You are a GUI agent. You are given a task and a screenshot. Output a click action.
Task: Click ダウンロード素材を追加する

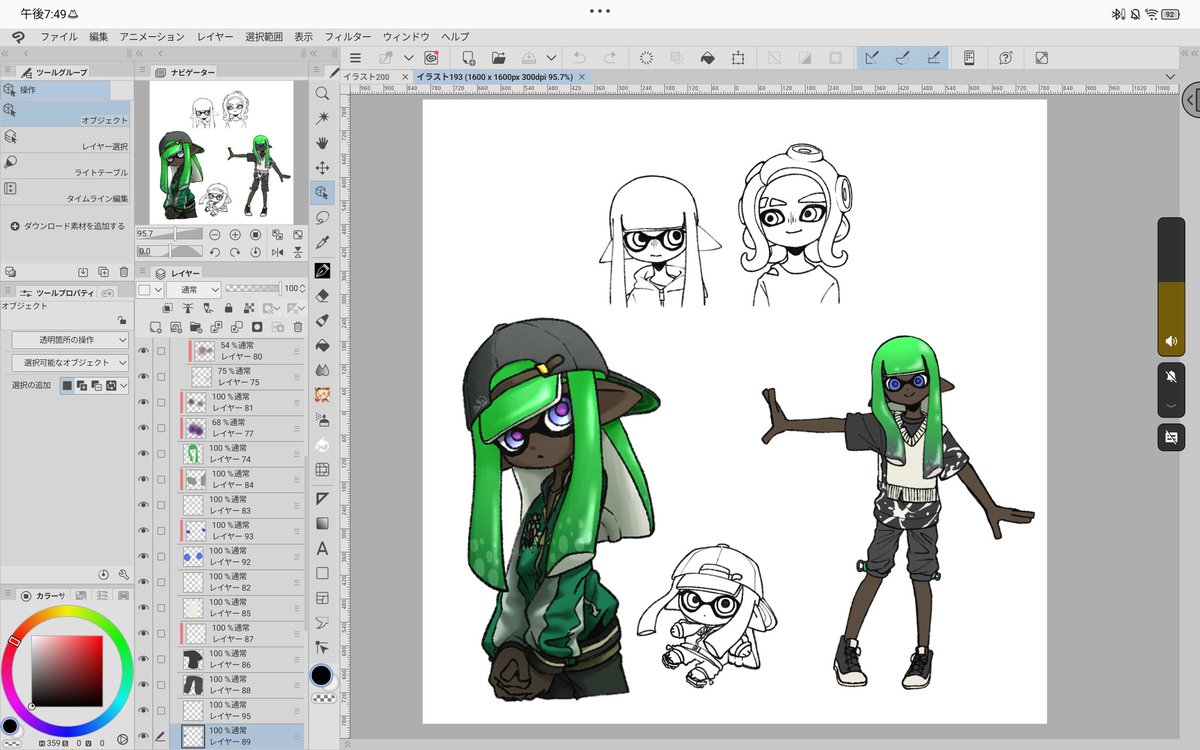coord(67,226)
